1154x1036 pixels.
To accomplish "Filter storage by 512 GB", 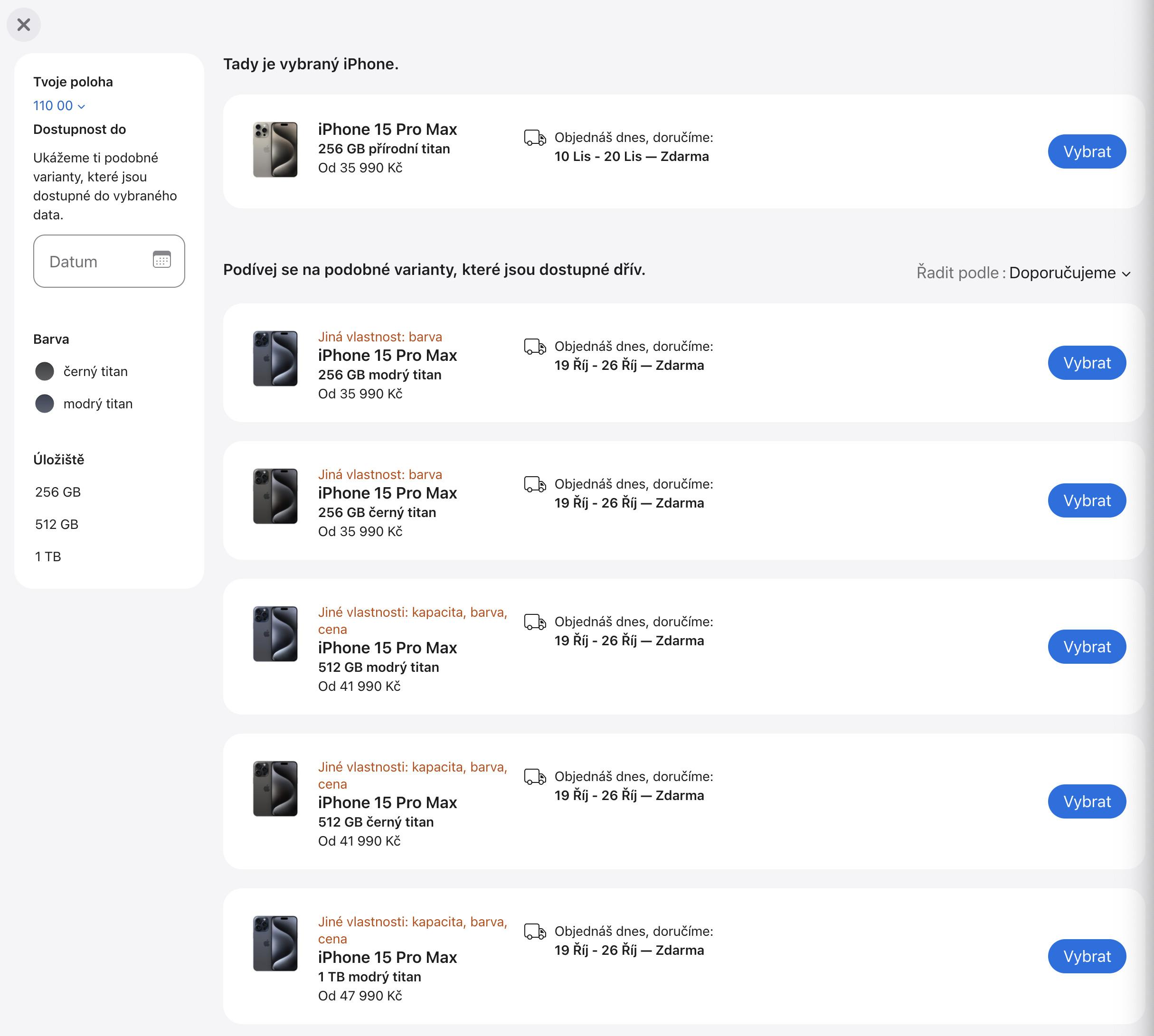I will [57, 524].
